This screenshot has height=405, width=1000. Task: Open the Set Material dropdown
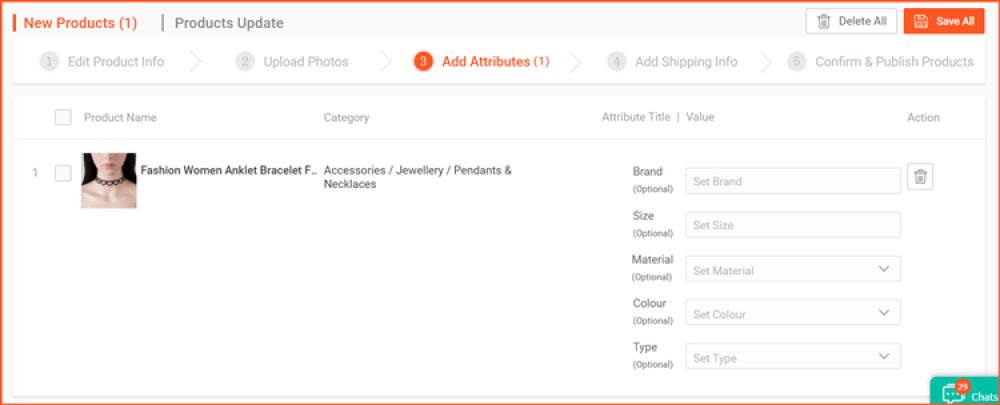pos(793,269)
